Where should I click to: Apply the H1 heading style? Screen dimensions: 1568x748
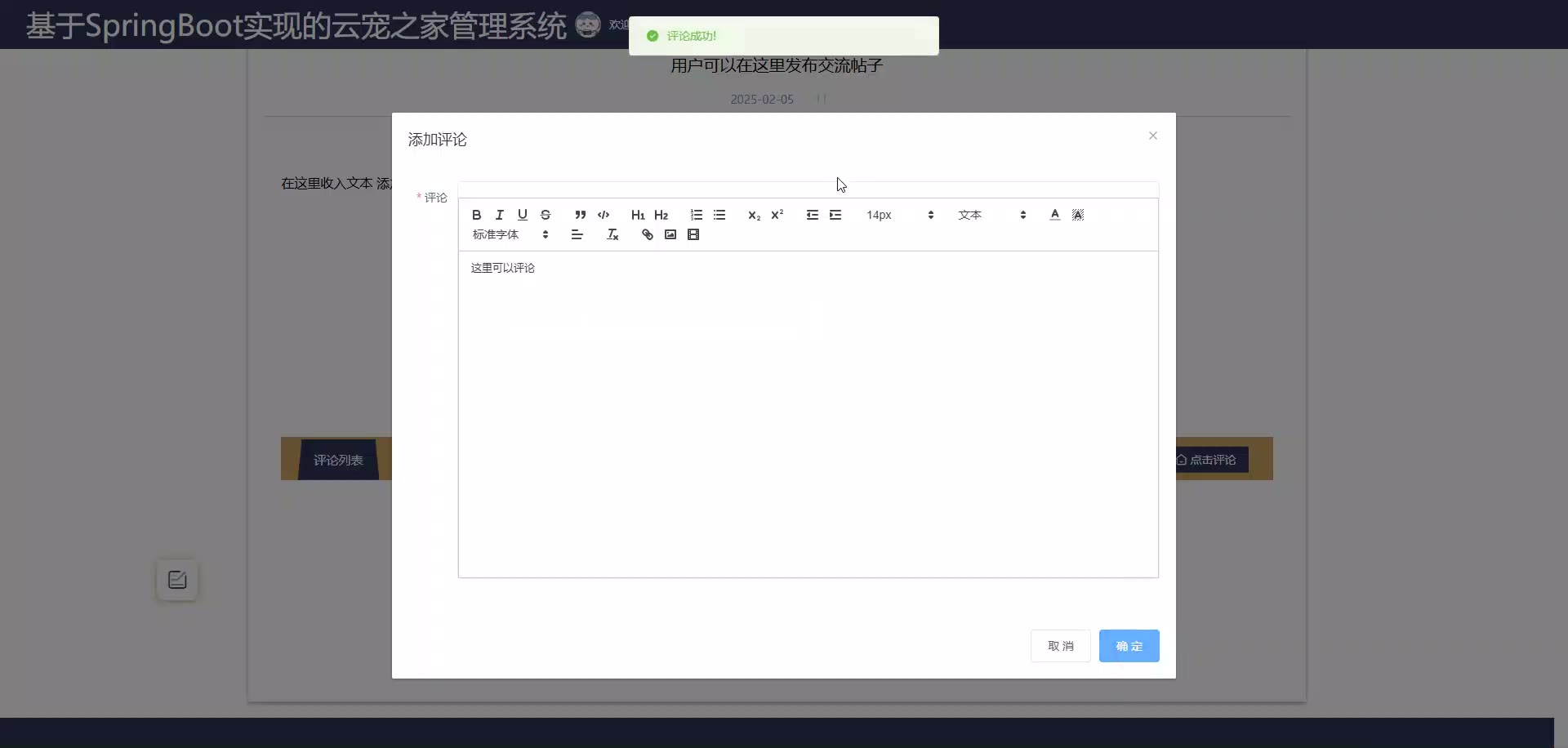point(638,215)
